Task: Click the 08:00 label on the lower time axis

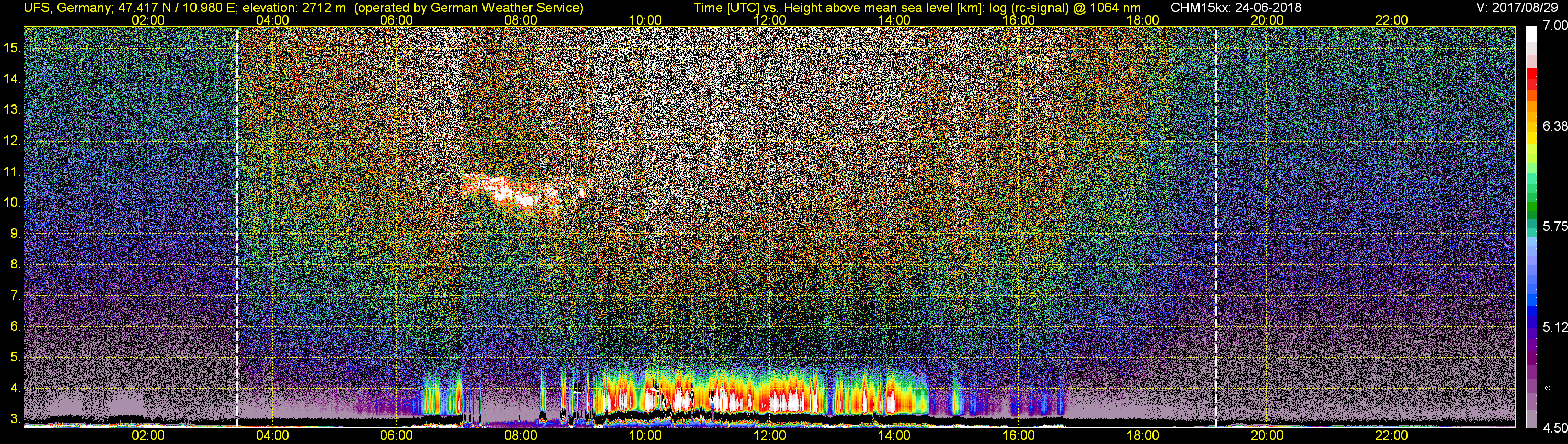Action: 521,436
